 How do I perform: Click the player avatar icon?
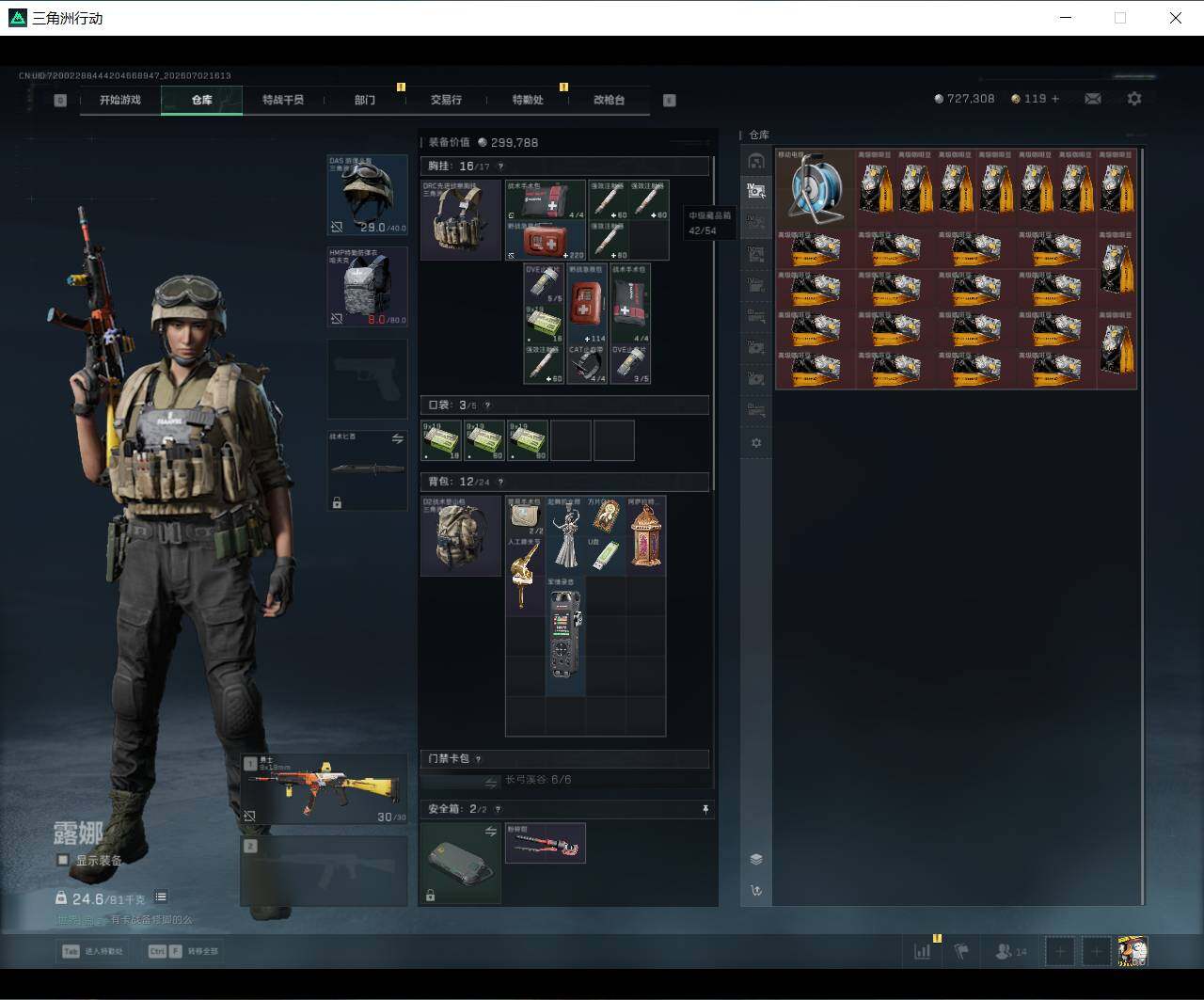1133,951
